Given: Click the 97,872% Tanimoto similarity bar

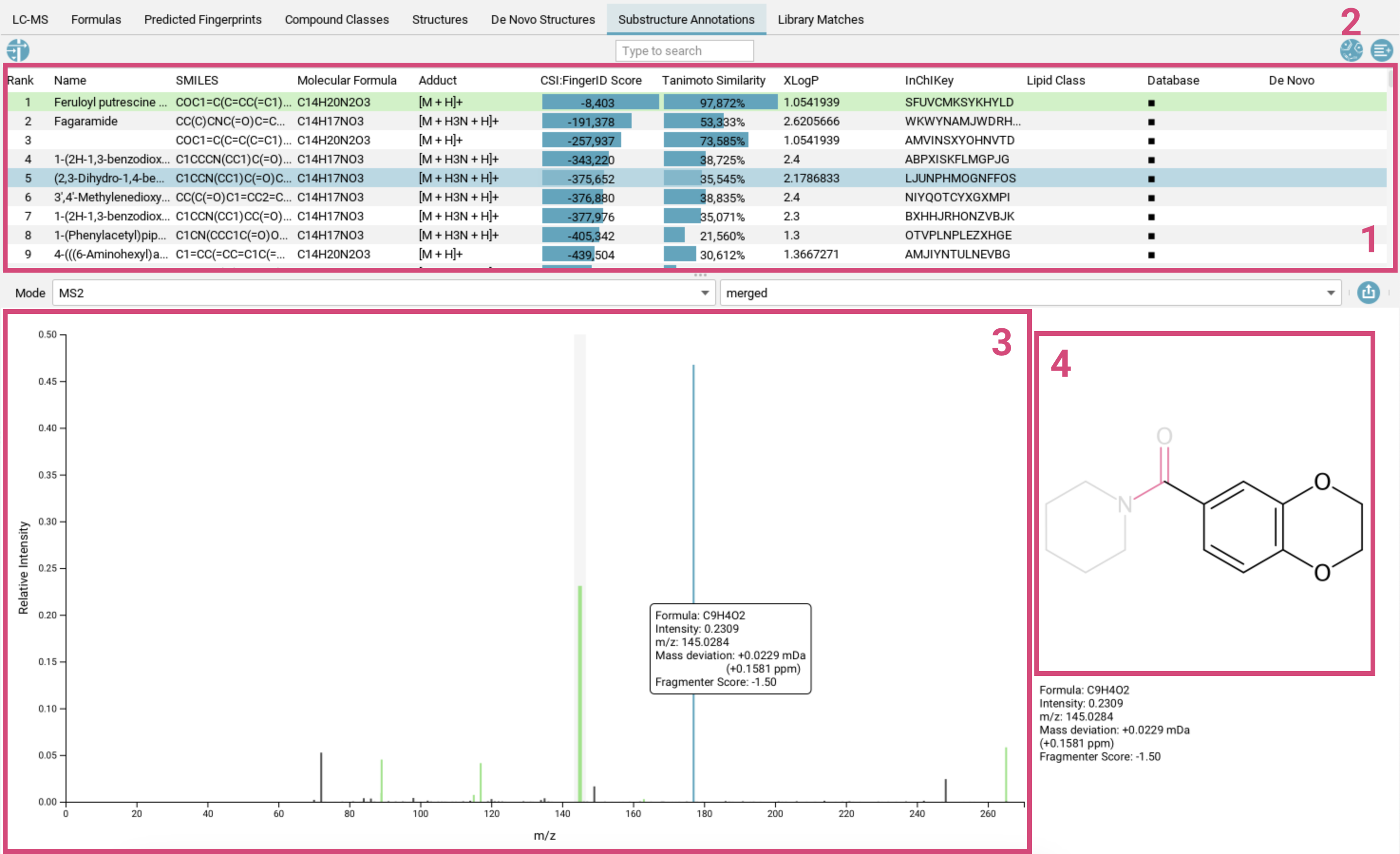Looking at the screenshot, I should click(720, 103).
